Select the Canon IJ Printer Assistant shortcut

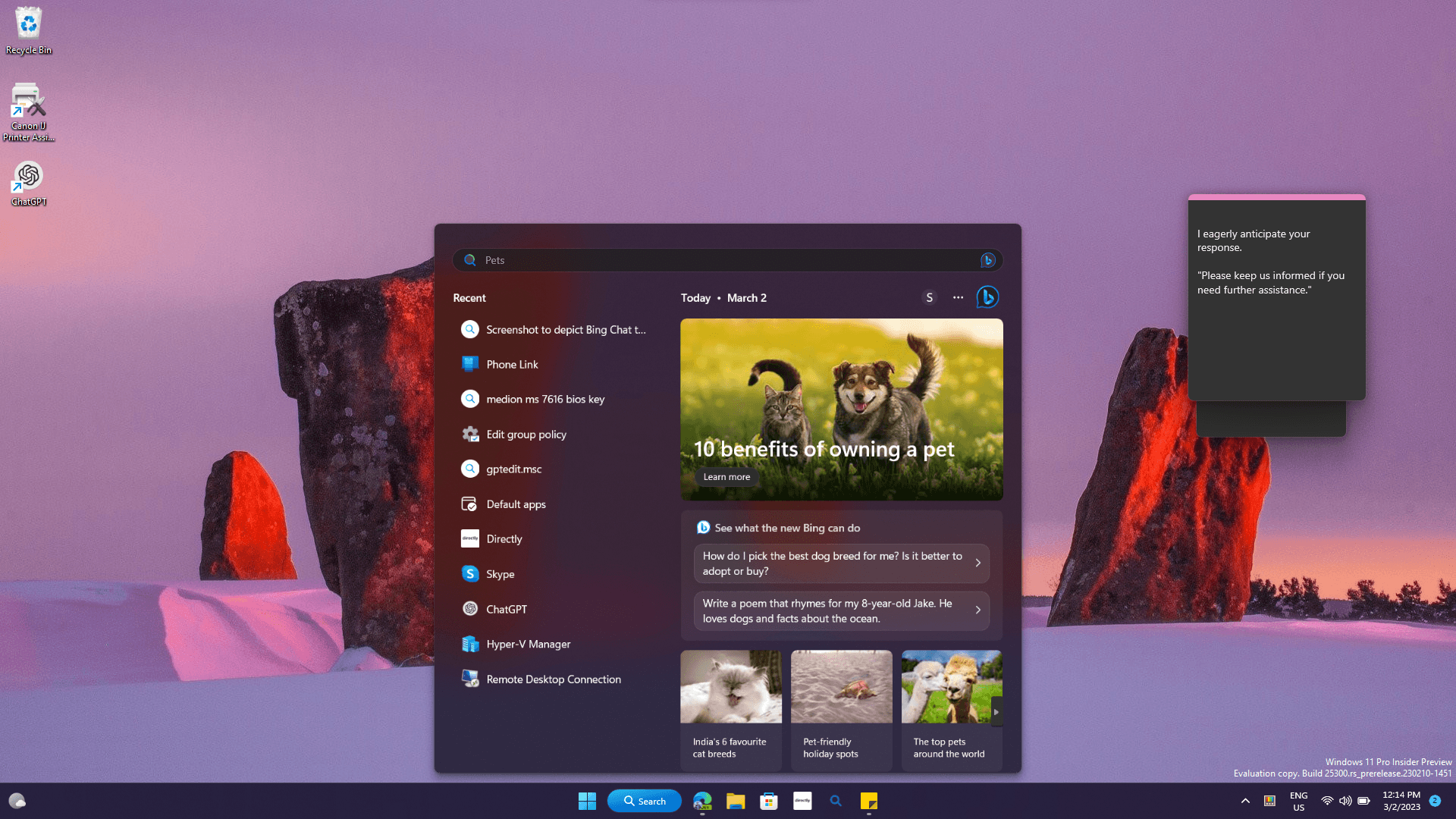(29, 112)
